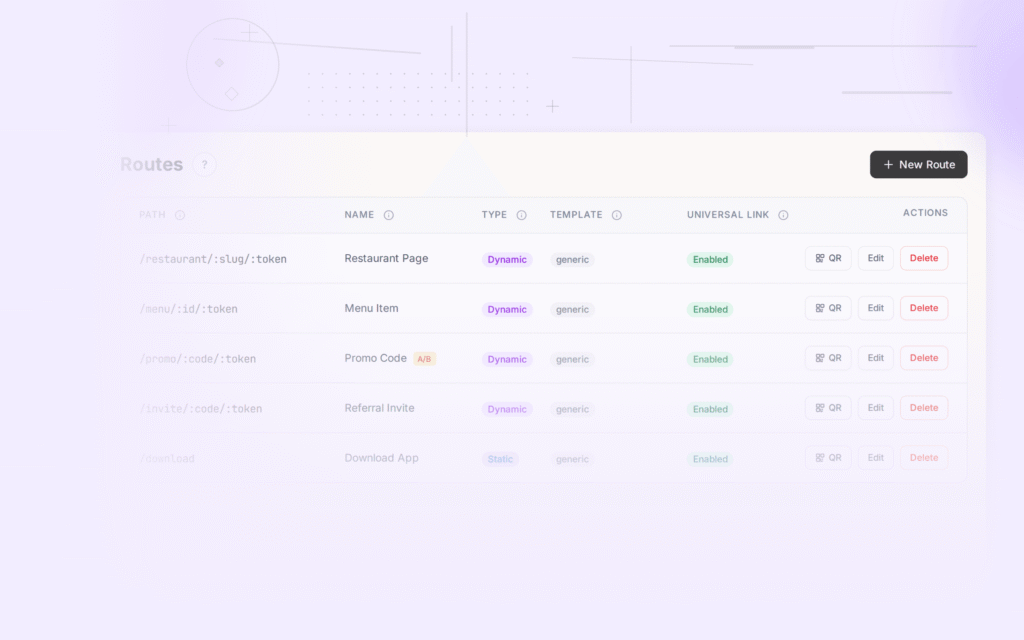1024x640 pixels.
Task: Create a new route with New Route button
Action: point(918,164)
